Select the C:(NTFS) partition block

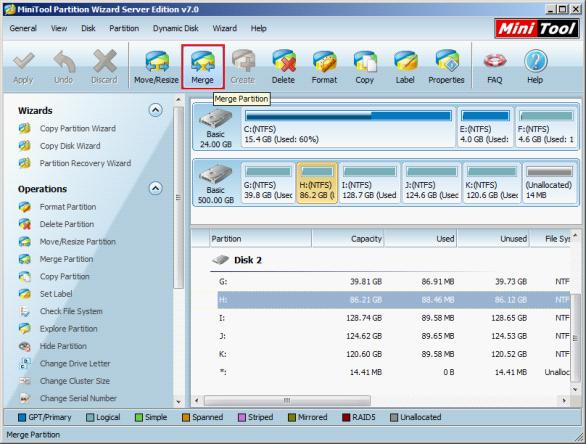click(348, 127)
